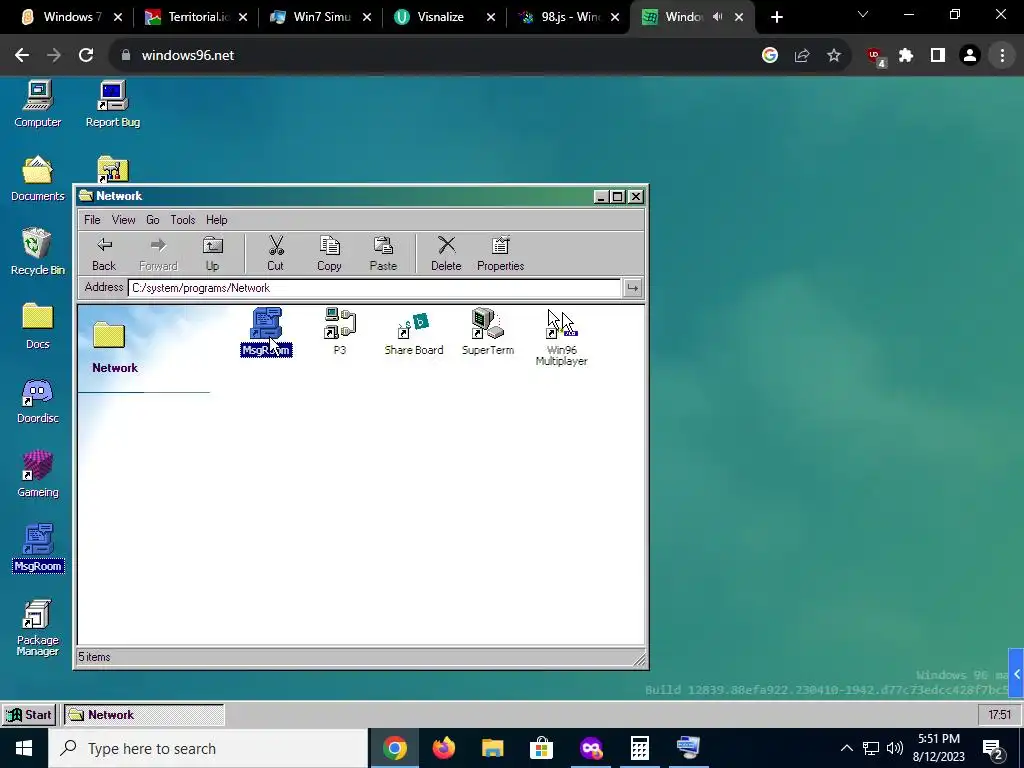Click the Windows volume tray icon
This screenshot has height=768, width=1024.
895,748
